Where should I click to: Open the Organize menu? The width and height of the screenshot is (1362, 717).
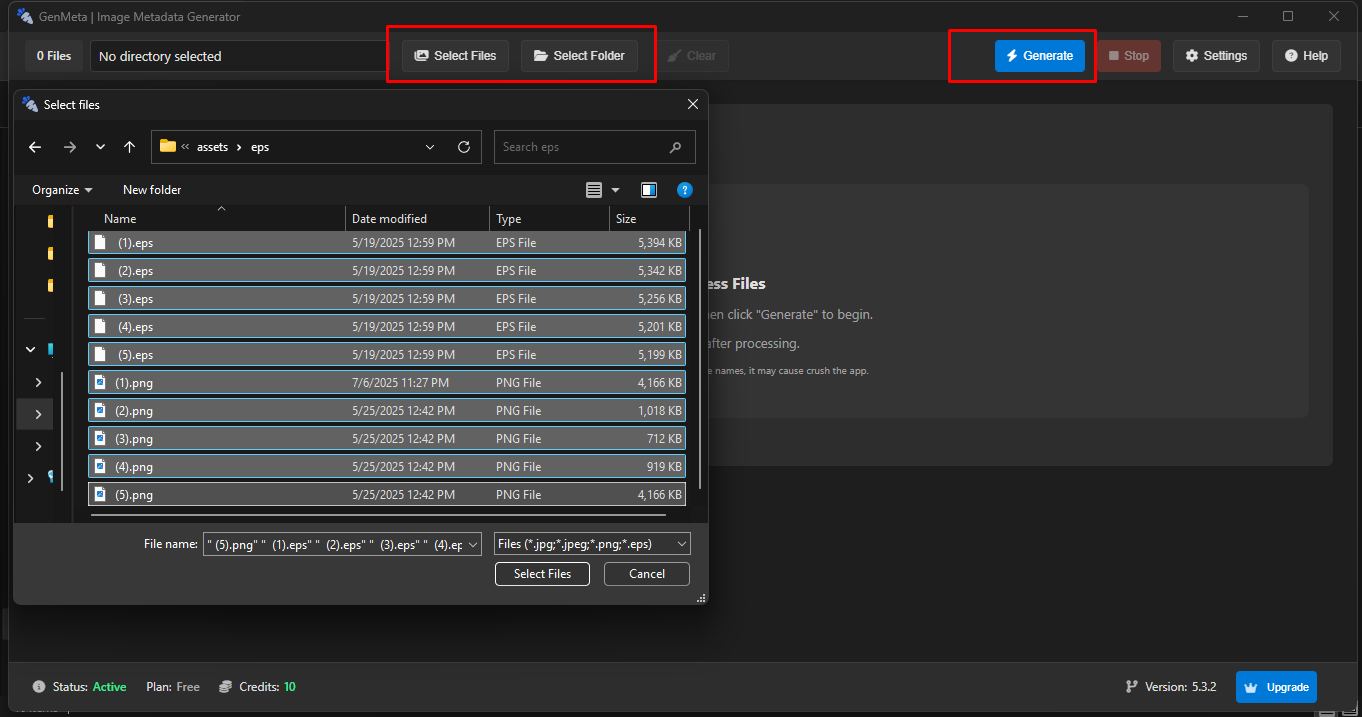pos(60,189)
